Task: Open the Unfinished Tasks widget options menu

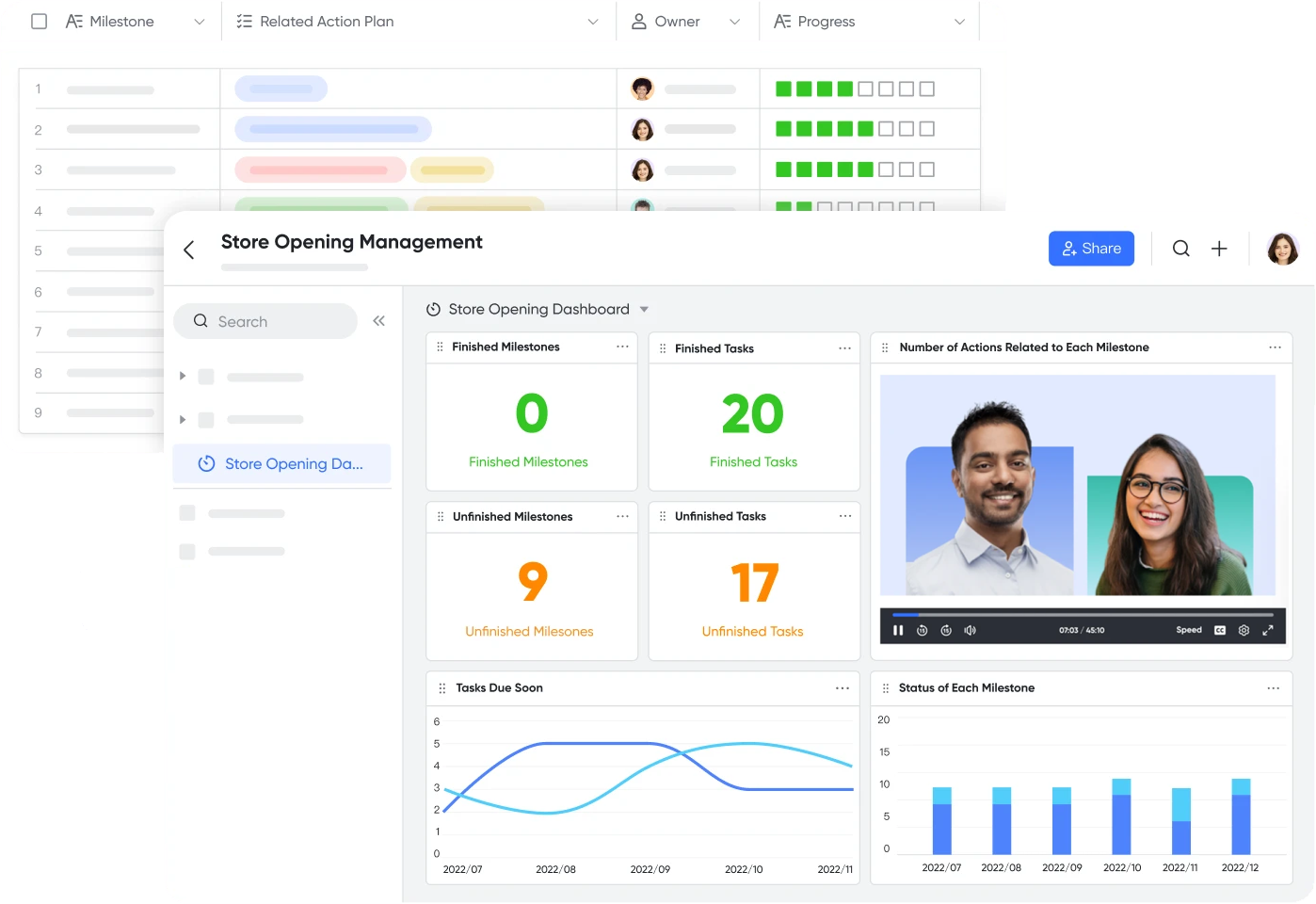Action: point(844,516)
